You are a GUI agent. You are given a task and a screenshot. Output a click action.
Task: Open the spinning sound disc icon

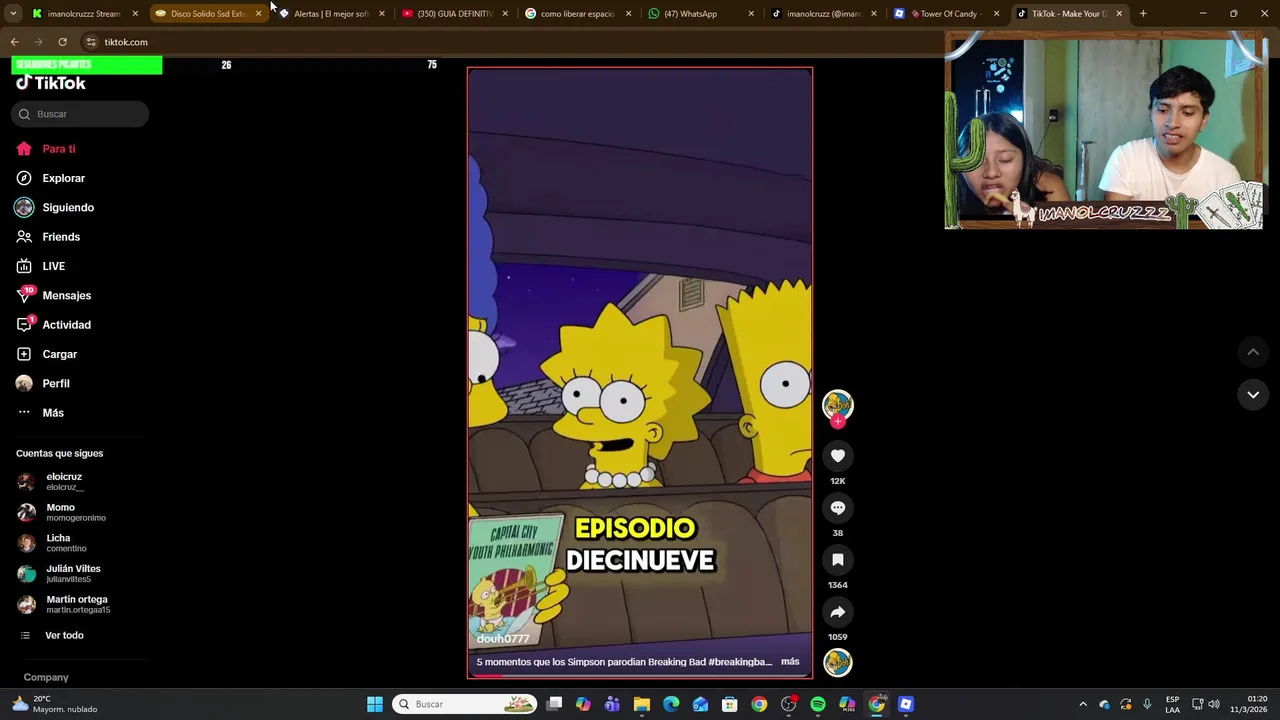838,662
